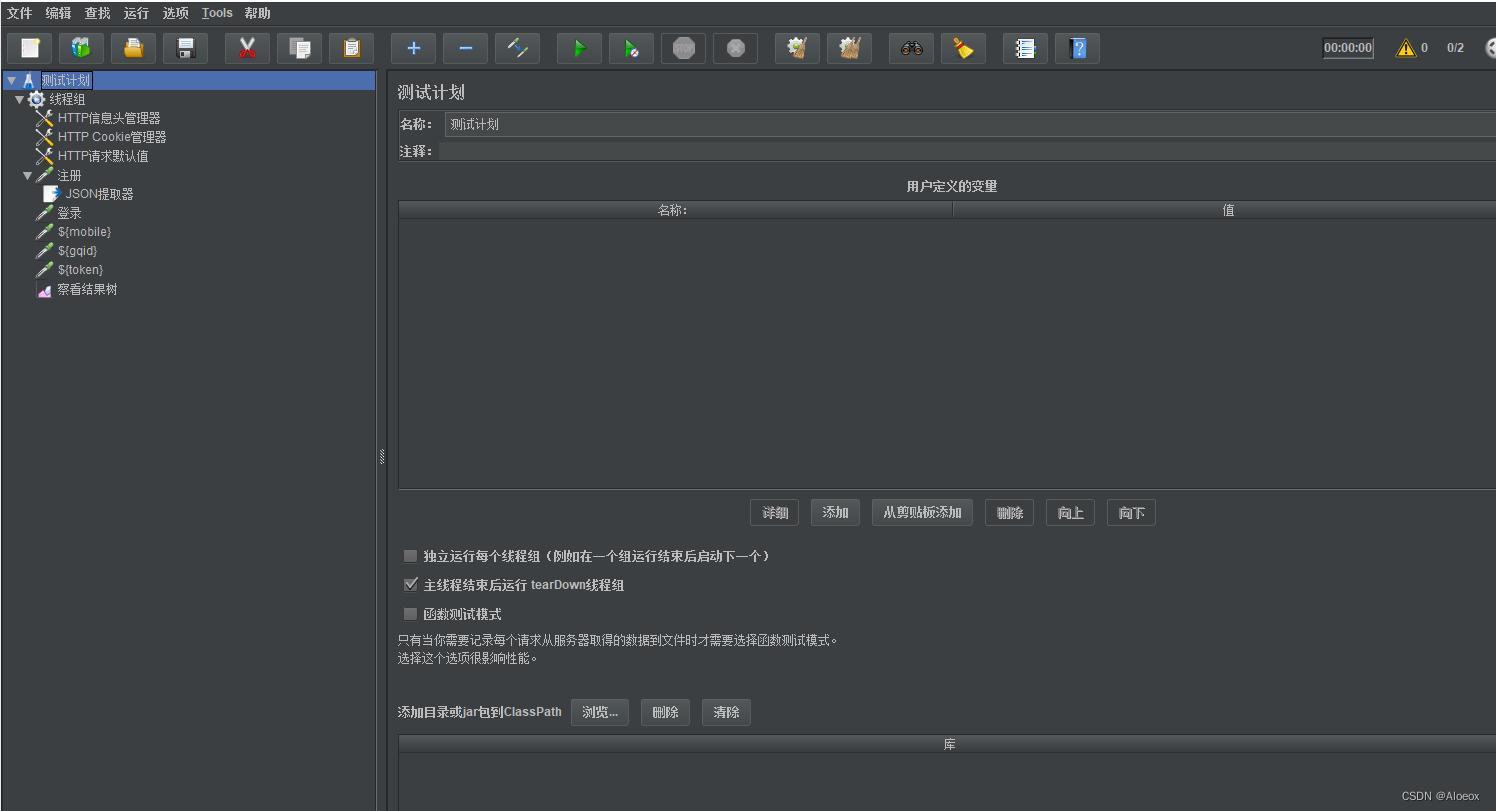The height and width of the screenshot is (811, 1496).
Task: 点击工具栏的停止测试图标
Action: (683, 47)
